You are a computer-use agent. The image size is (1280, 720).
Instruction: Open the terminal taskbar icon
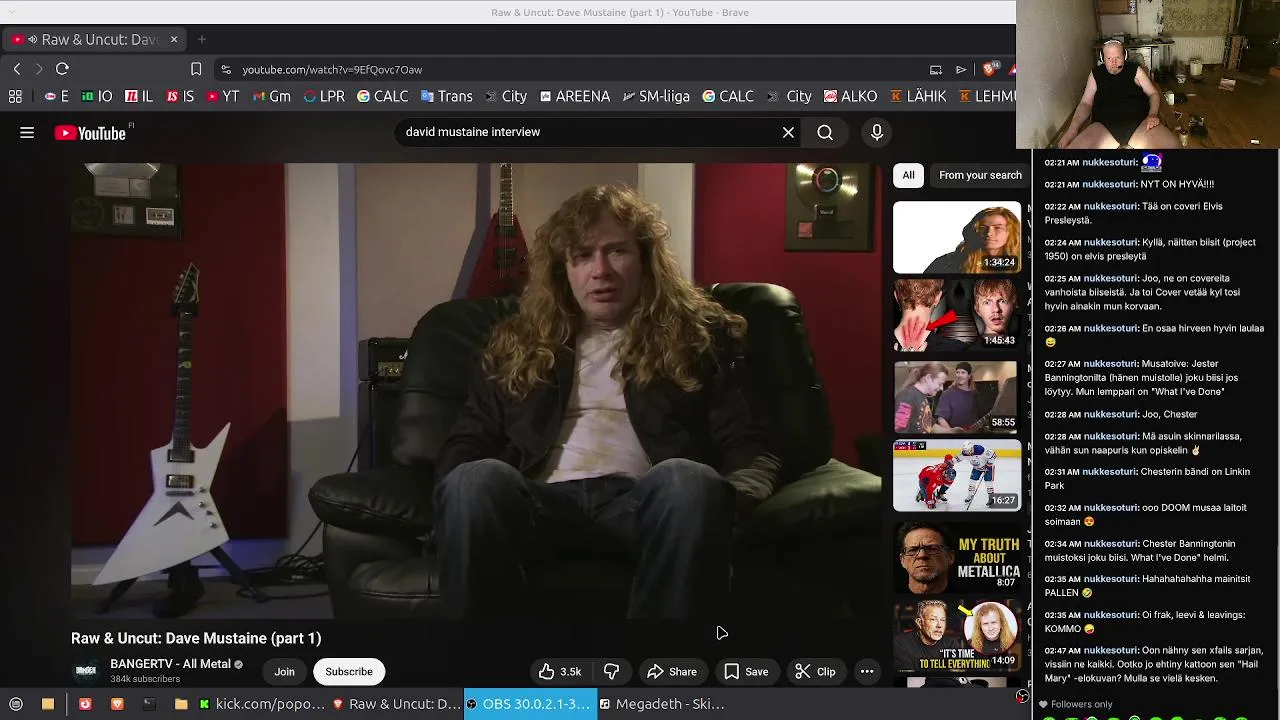(x=149, y=704)
